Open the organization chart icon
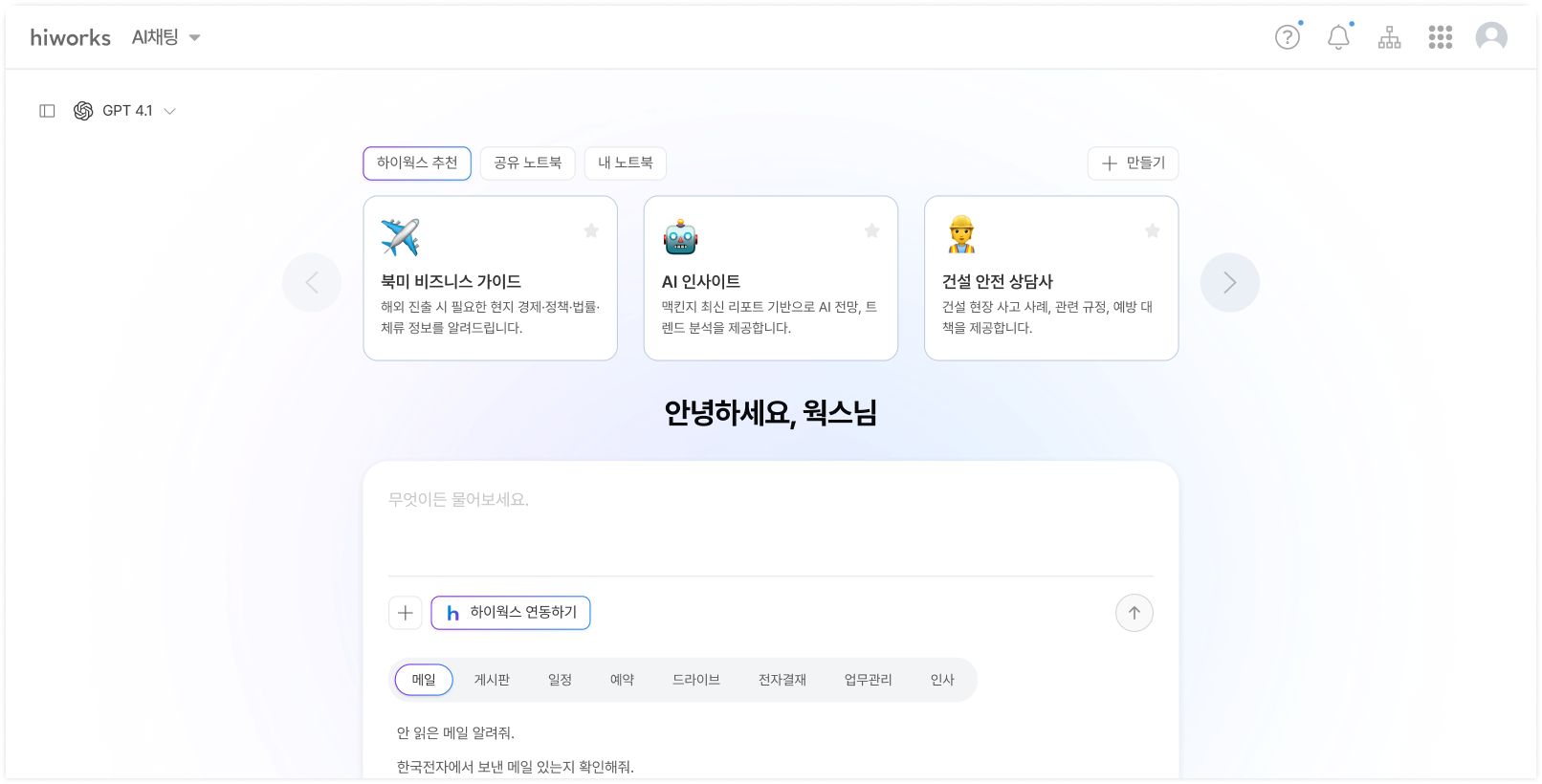The image size is (1542, 784). pos(1389,37)
